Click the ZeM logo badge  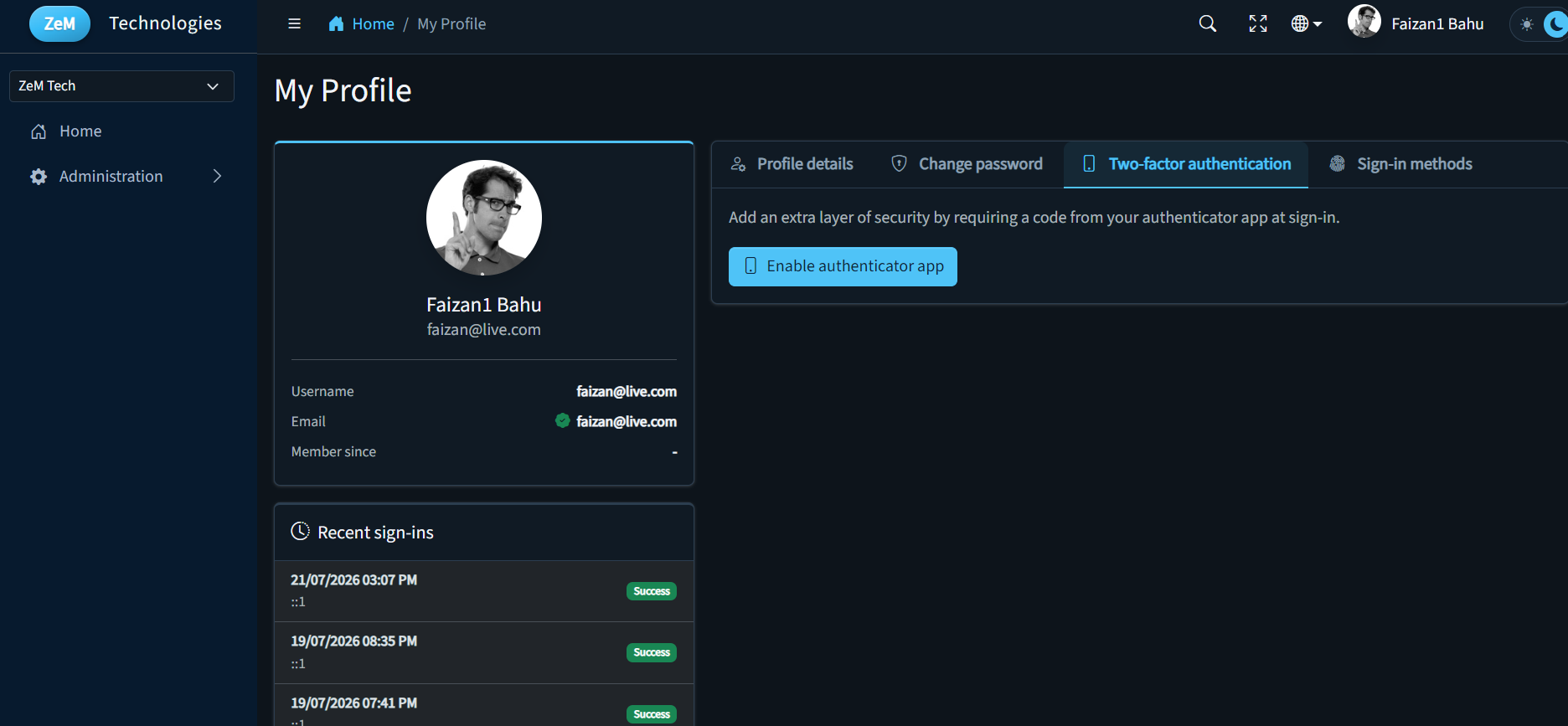(x=59, y=23)
